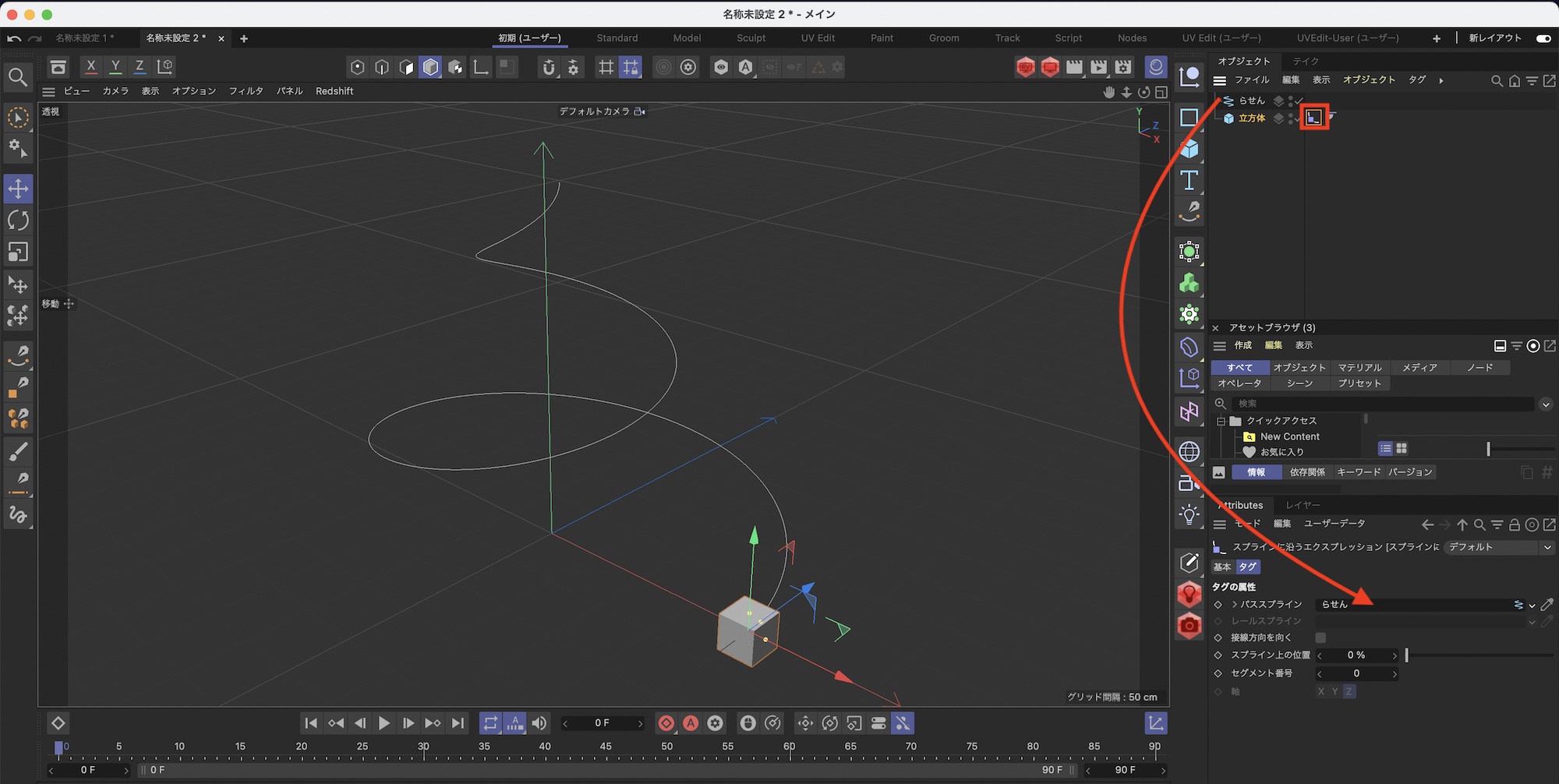Viewport: 1559px width, 784px height.
Task: Toggle the 新レイアウト switch
Action: pyautogui.click(x=1543, y=38)
